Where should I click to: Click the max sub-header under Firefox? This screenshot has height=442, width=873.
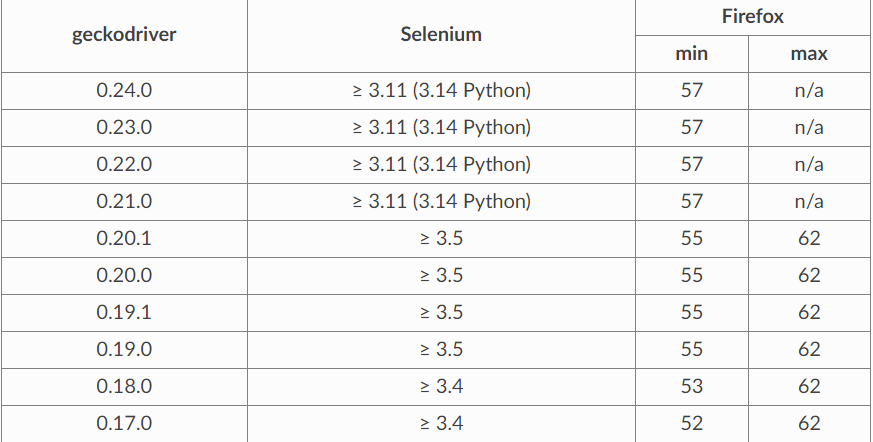(x=809, y=54)
